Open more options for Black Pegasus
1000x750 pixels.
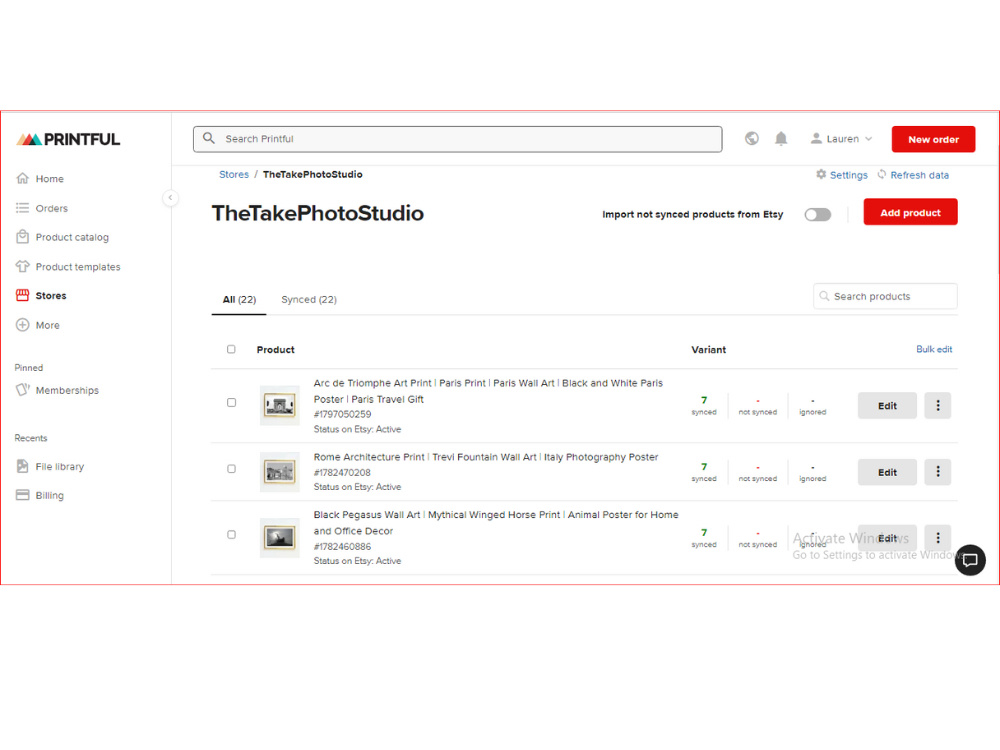938,538
